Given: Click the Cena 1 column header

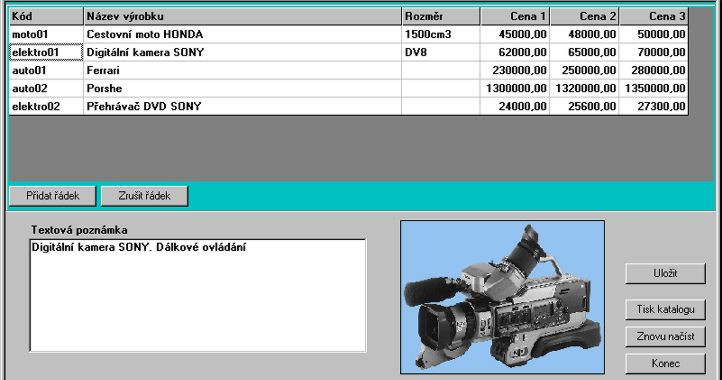Looking at the screenshot, I should (x=515, y=17).
